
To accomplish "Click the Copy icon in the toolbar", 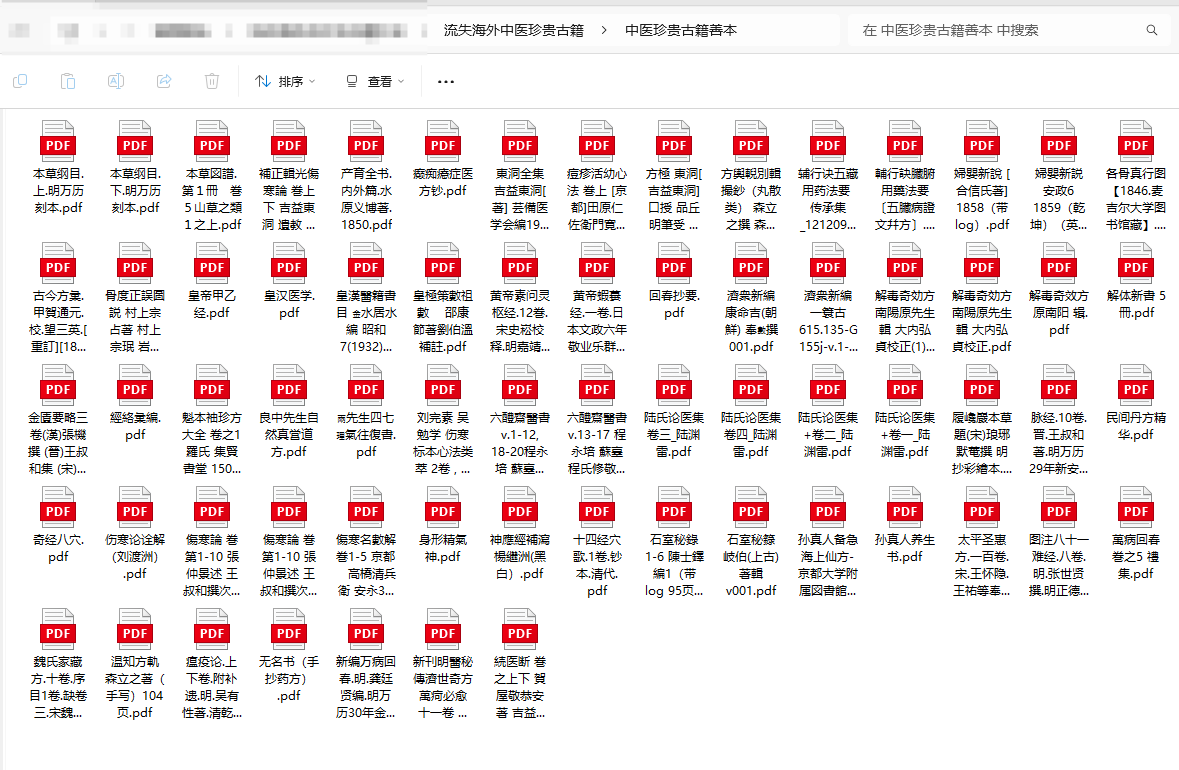I will tap(20, 81).
